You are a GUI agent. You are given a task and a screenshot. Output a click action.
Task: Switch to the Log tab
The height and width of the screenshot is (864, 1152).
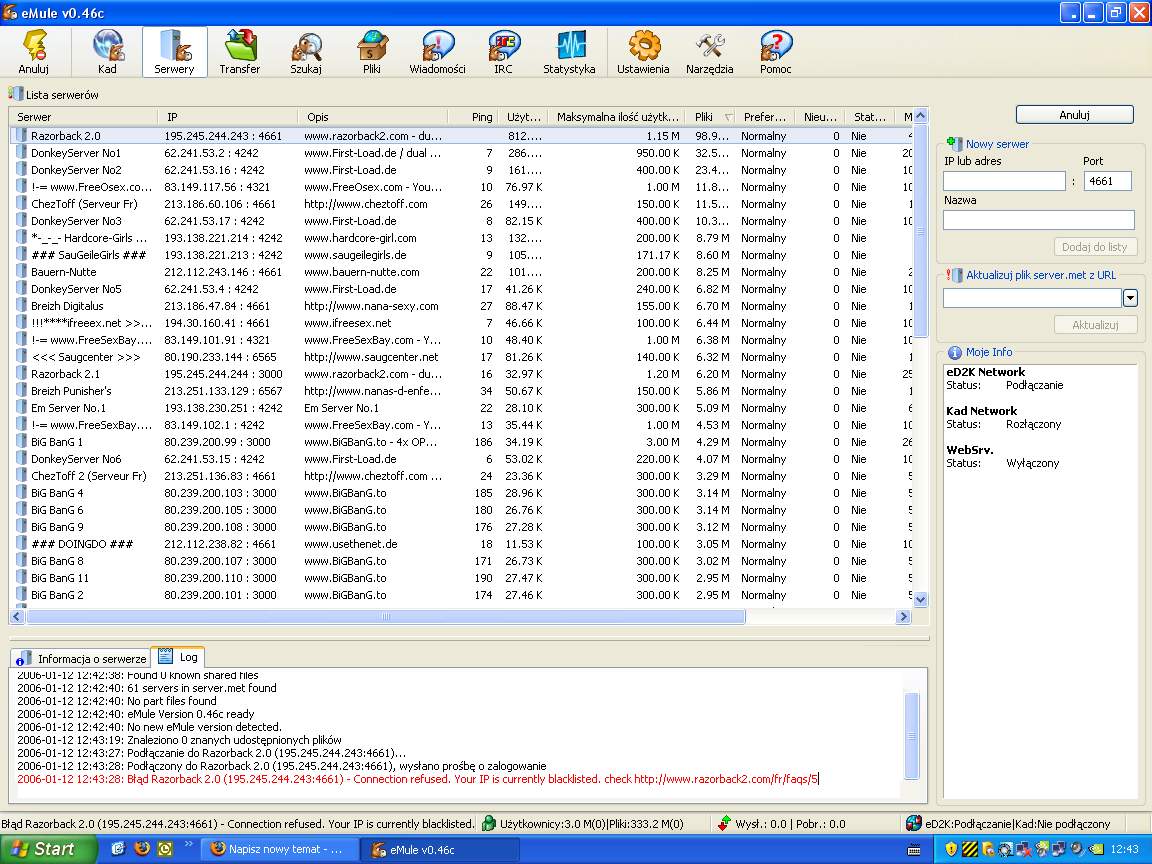click(179, 658)
